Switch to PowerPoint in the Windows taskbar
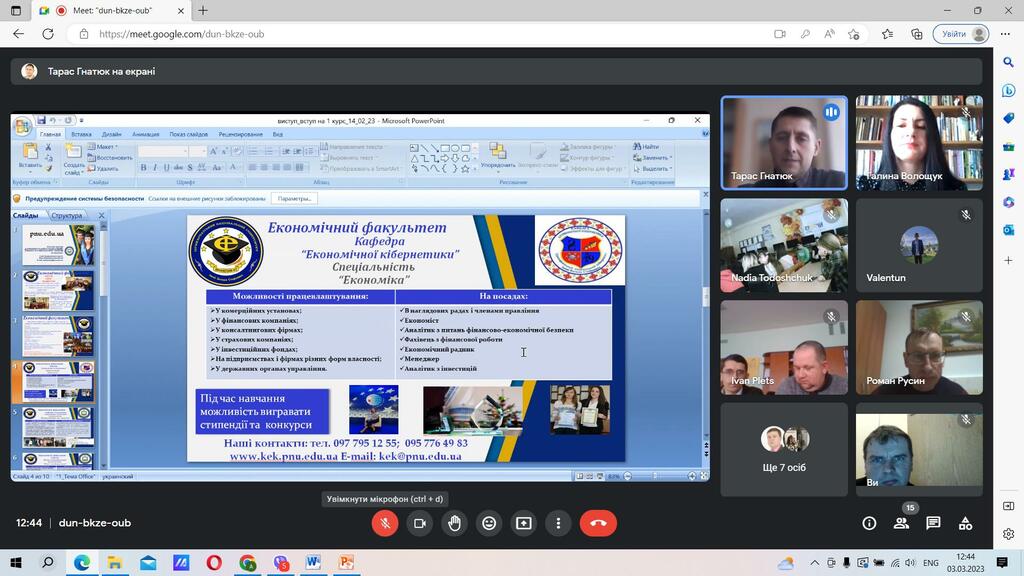Screen dimensions: 1024x576 coord(346,563)
